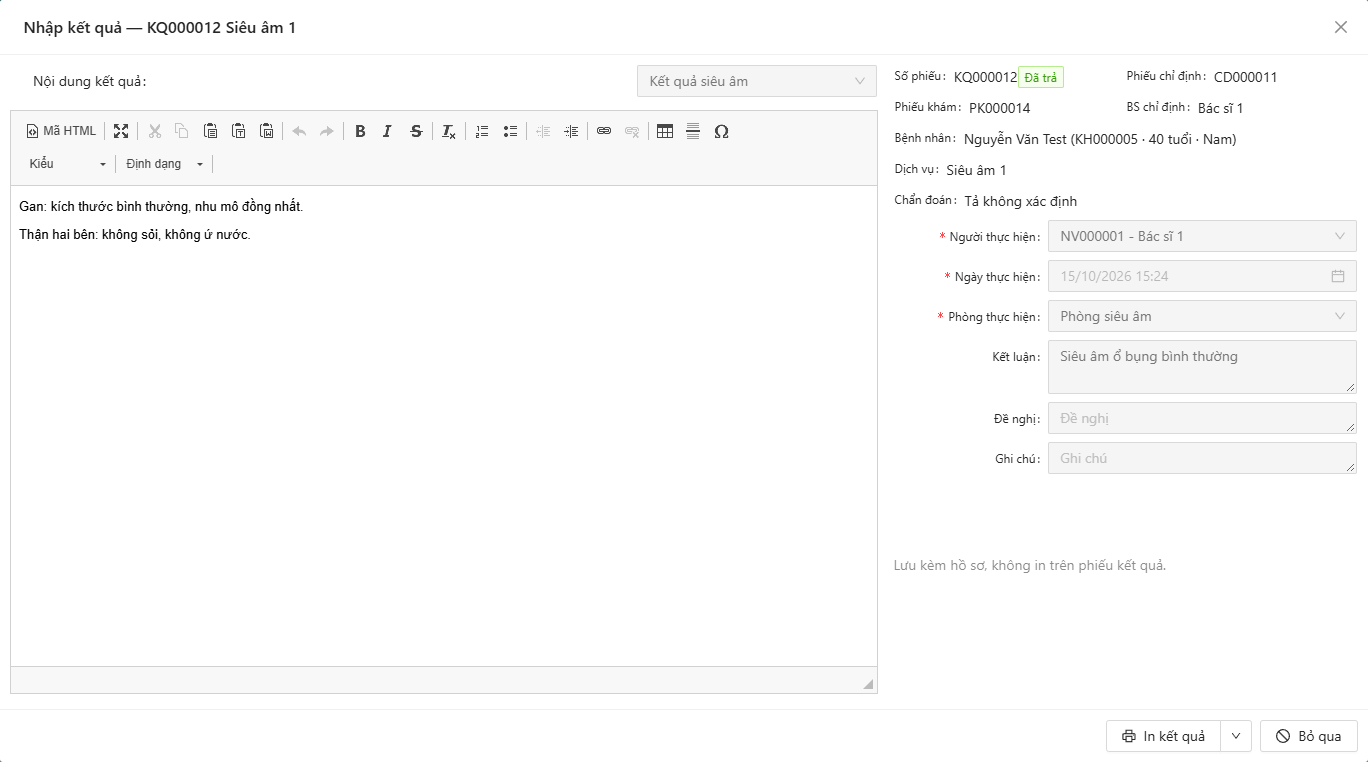Viewport: 1368px width, 762px height.
Task: Open the arrow menu beside In kết quả
Action: tap(1235, 736)
